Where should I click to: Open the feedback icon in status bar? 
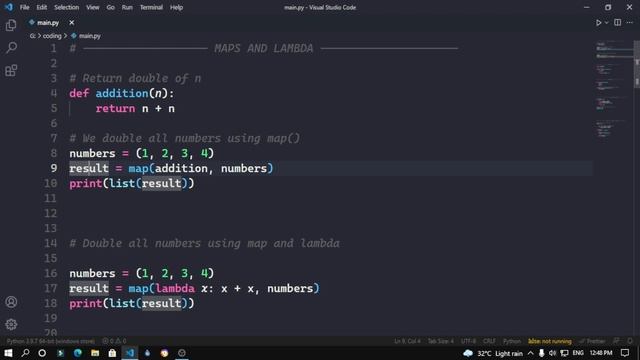click(x=616, y=341)
